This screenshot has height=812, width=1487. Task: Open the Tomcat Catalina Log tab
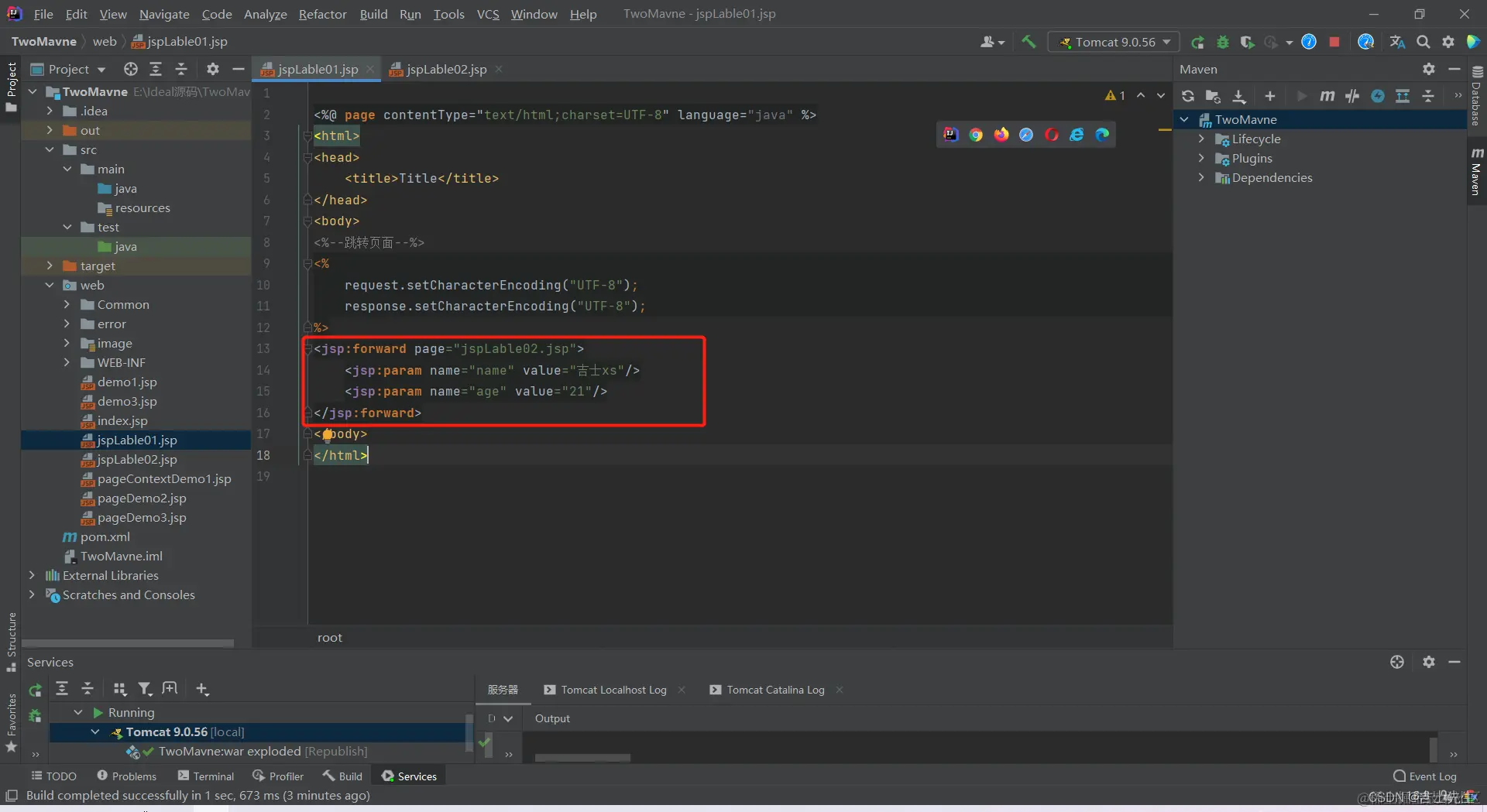tap(775, 690)
